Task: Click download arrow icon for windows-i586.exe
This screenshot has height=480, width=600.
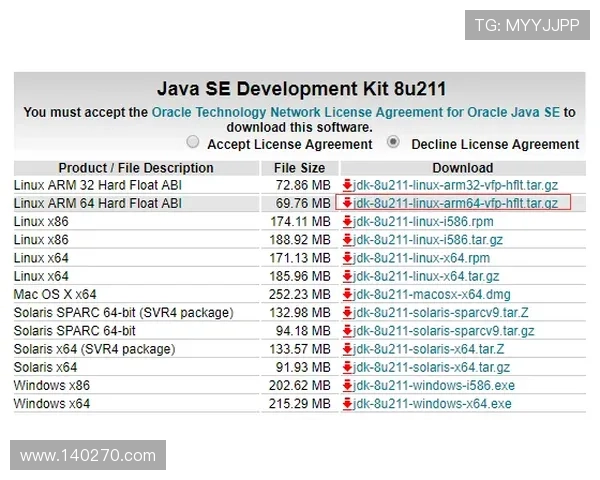Action: tap(347, 385)
